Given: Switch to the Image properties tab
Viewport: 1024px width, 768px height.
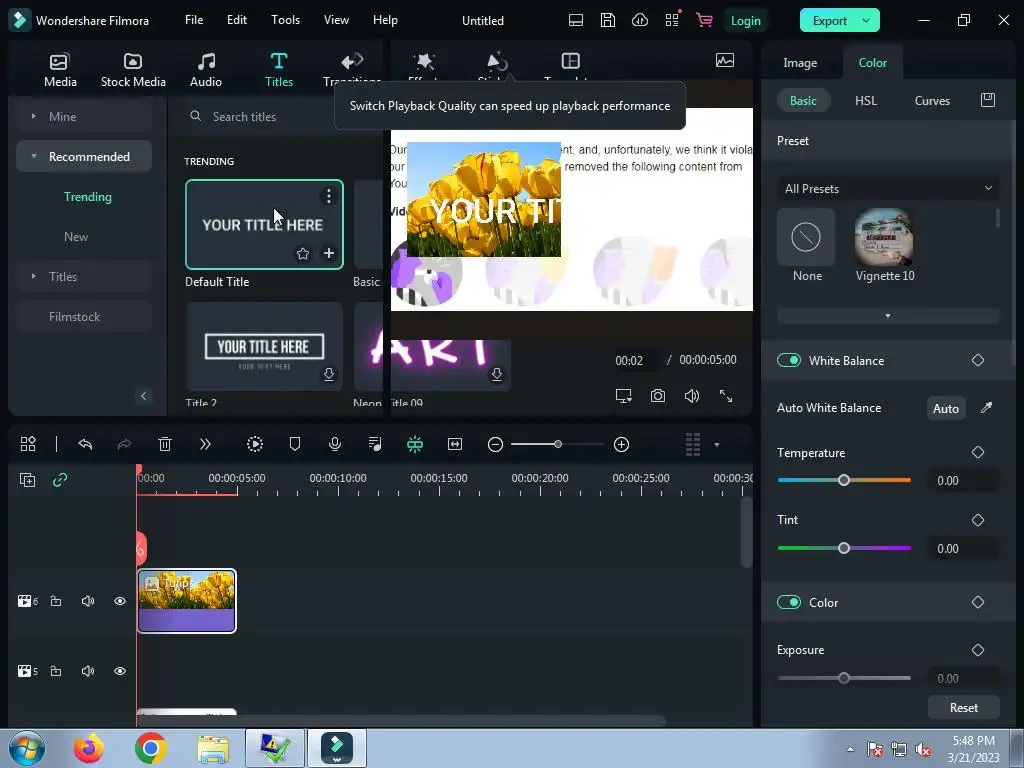Looking at the screenshot, I should (x=800, y=63).
